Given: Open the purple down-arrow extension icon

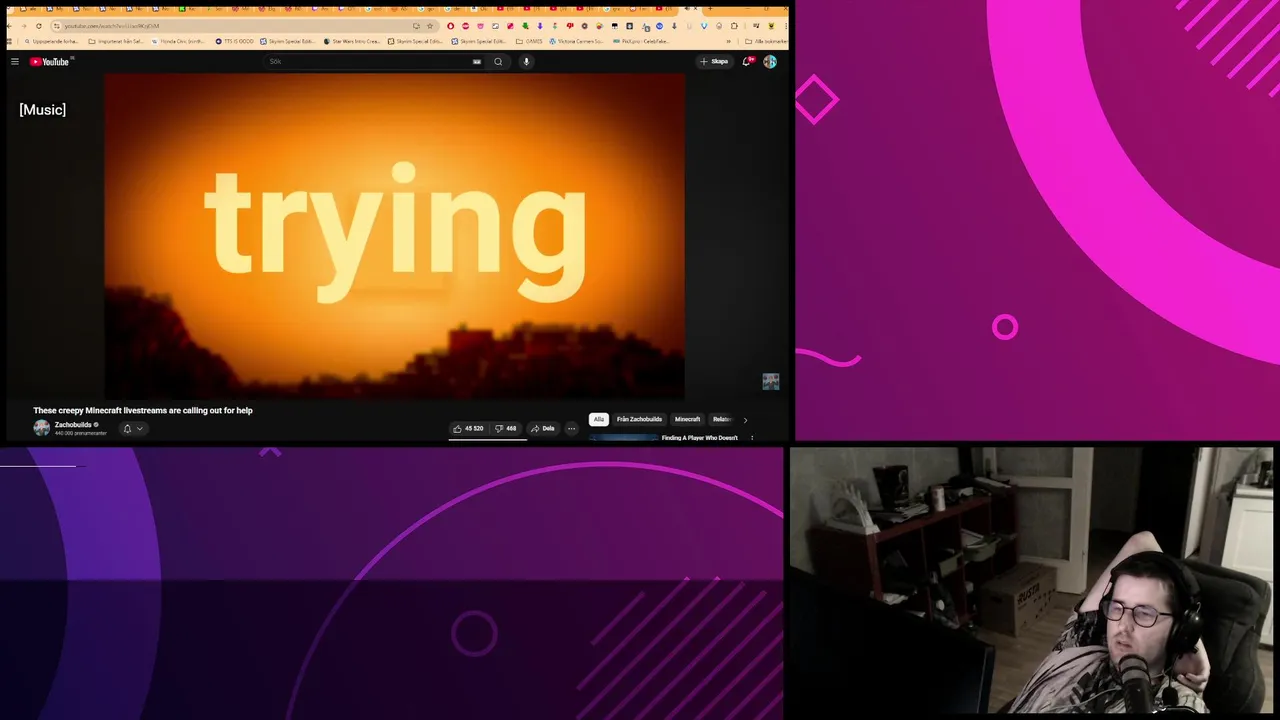Looking at the screenshot, I should tap(540, 26).
